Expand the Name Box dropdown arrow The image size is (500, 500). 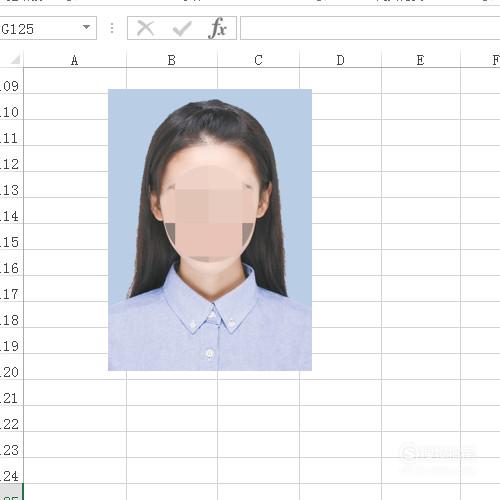pos(86,27)
